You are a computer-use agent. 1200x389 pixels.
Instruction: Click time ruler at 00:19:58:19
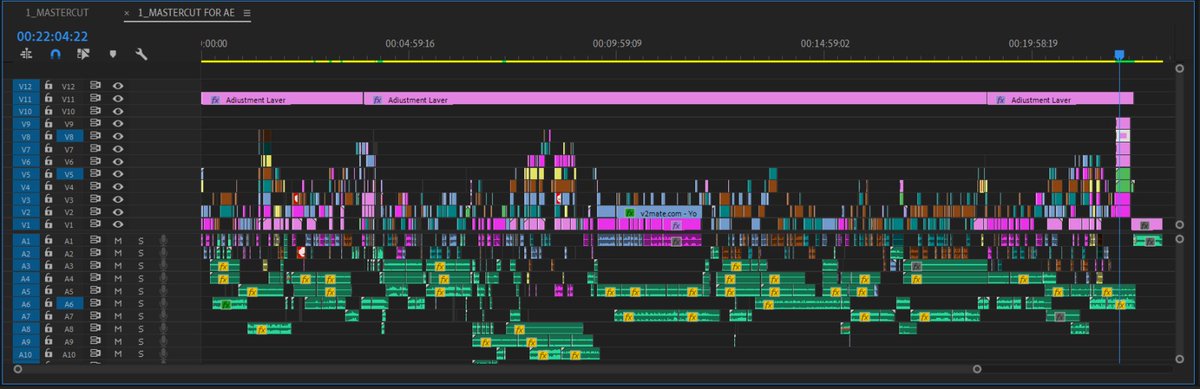(x=1033, y=44)
